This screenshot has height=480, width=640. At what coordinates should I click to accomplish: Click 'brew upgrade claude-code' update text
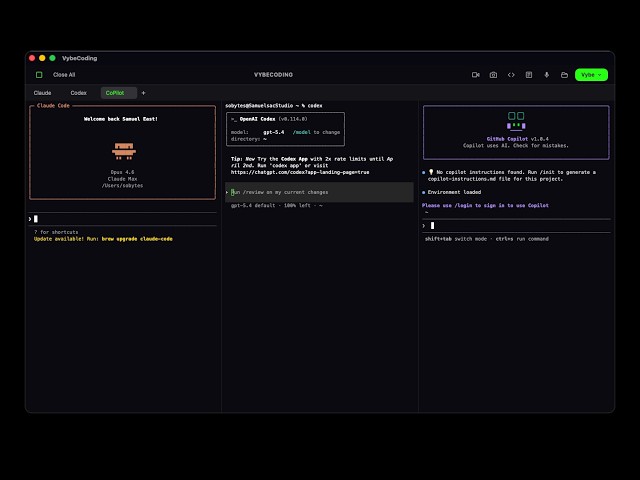pos(137,239)
